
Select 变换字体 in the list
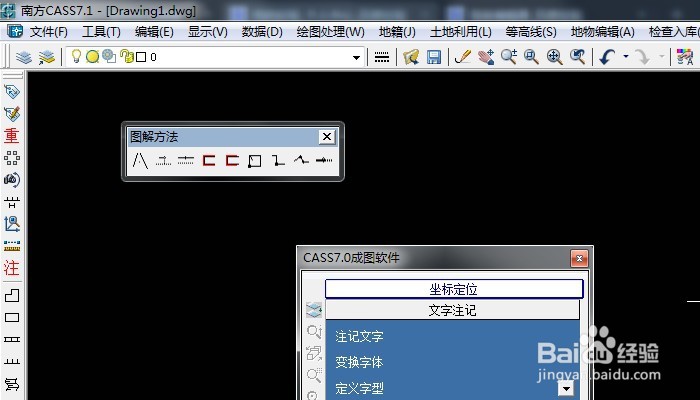point(359,362)
